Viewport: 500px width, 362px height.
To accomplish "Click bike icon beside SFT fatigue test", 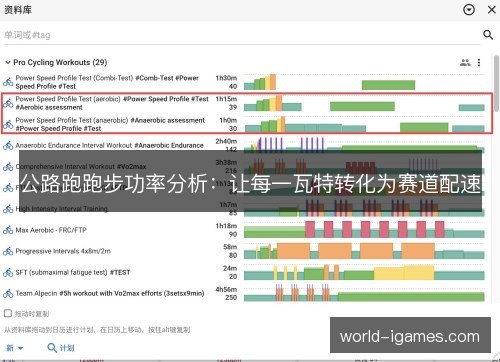I will pyautogui.click(x=8, y=272).
